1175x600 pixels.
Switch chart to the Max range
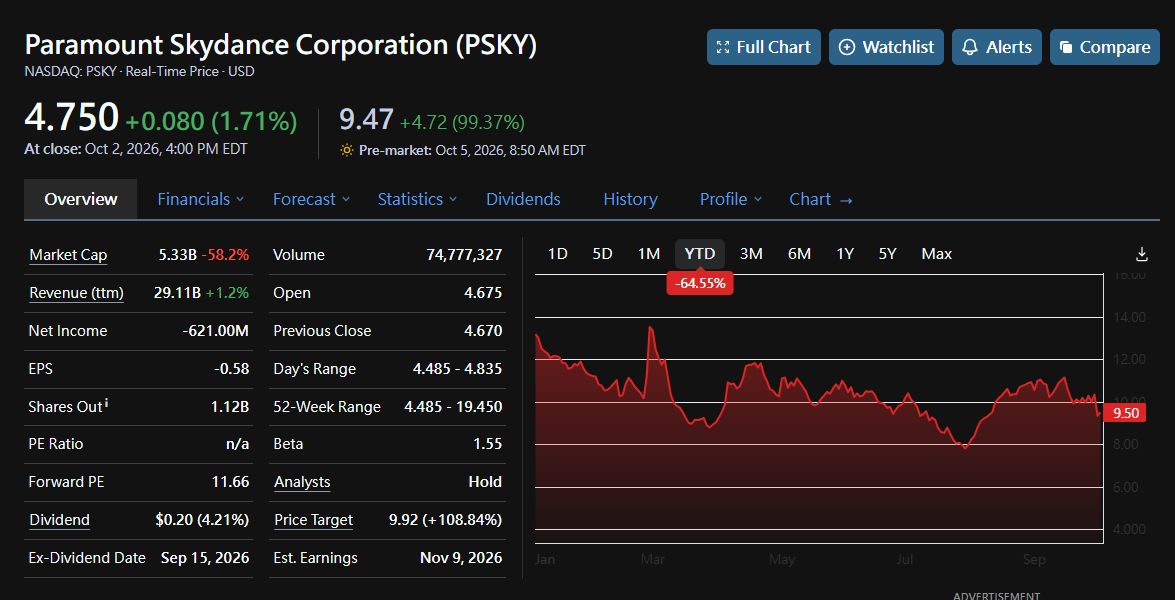[x=937, y=254]
